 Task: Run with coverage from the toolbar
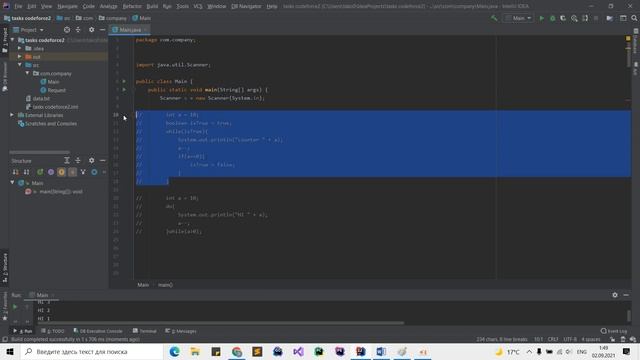563,18
